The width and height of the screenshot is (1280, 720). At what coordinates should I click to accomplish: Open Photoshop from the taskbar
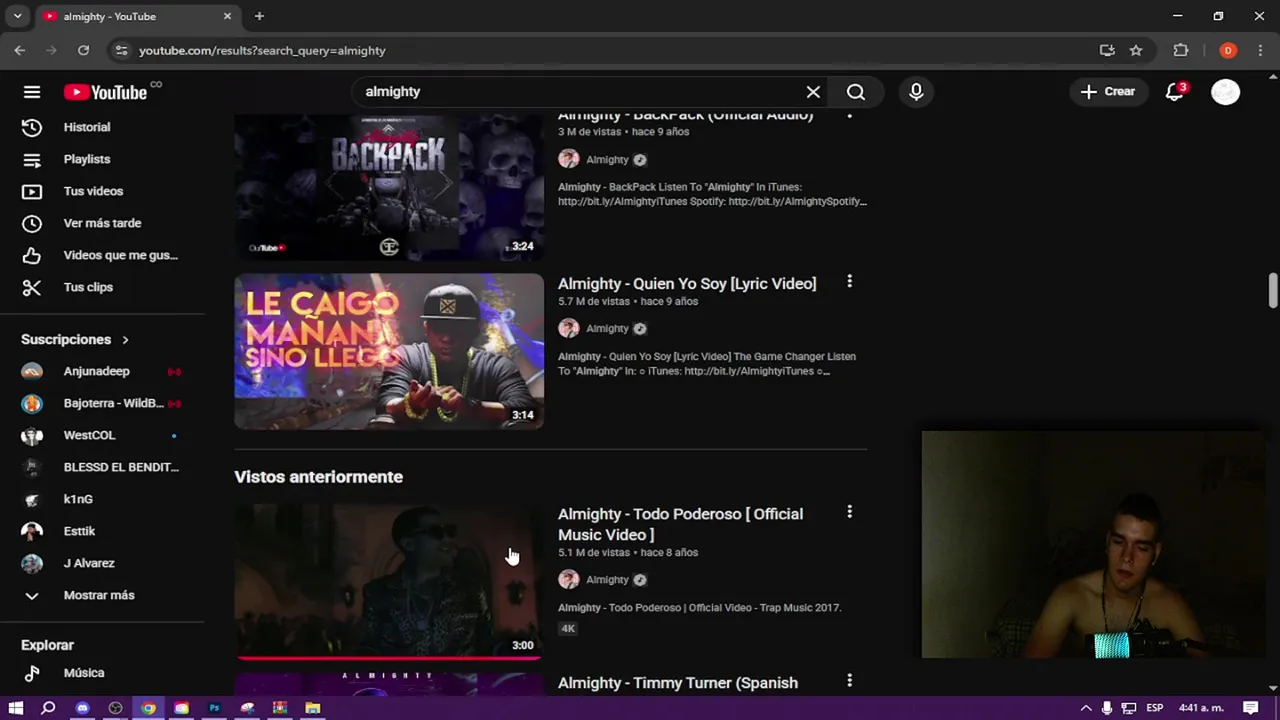(x=214, y=708)
